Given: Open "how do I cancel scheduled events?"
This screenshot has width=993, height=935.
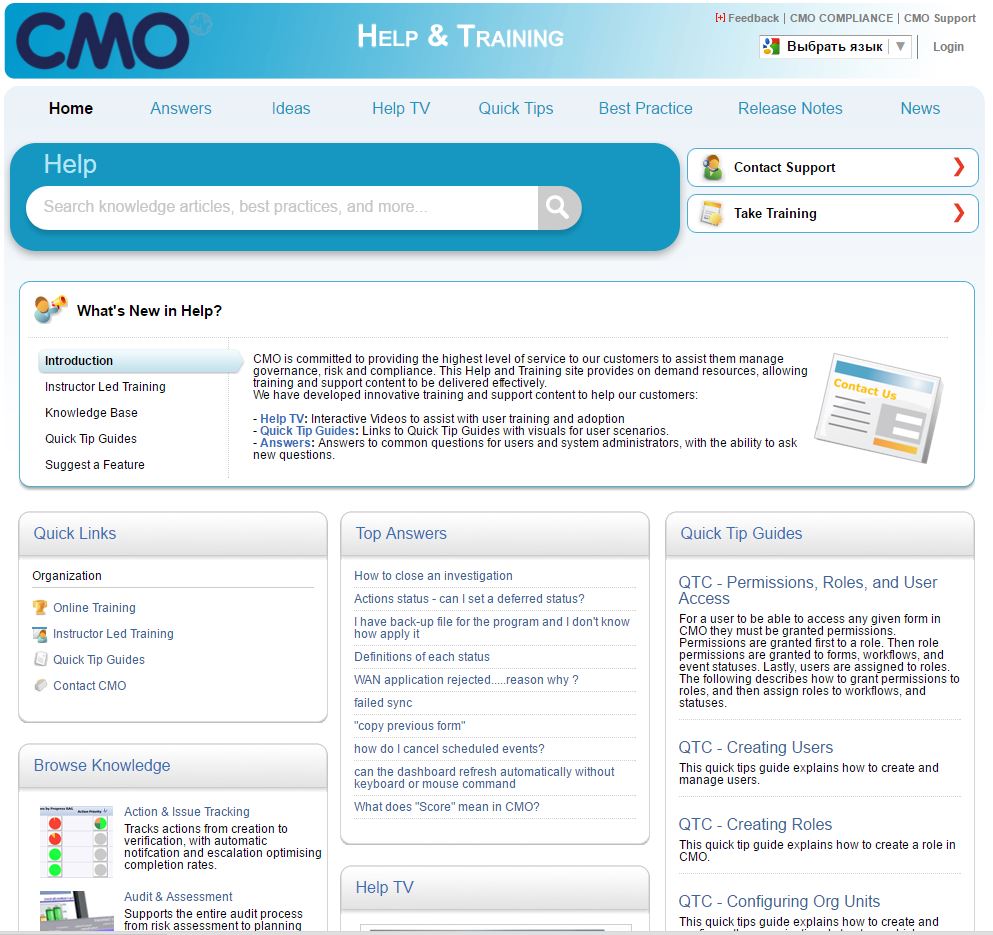Looking at the screenshot, I should [449, 749].
